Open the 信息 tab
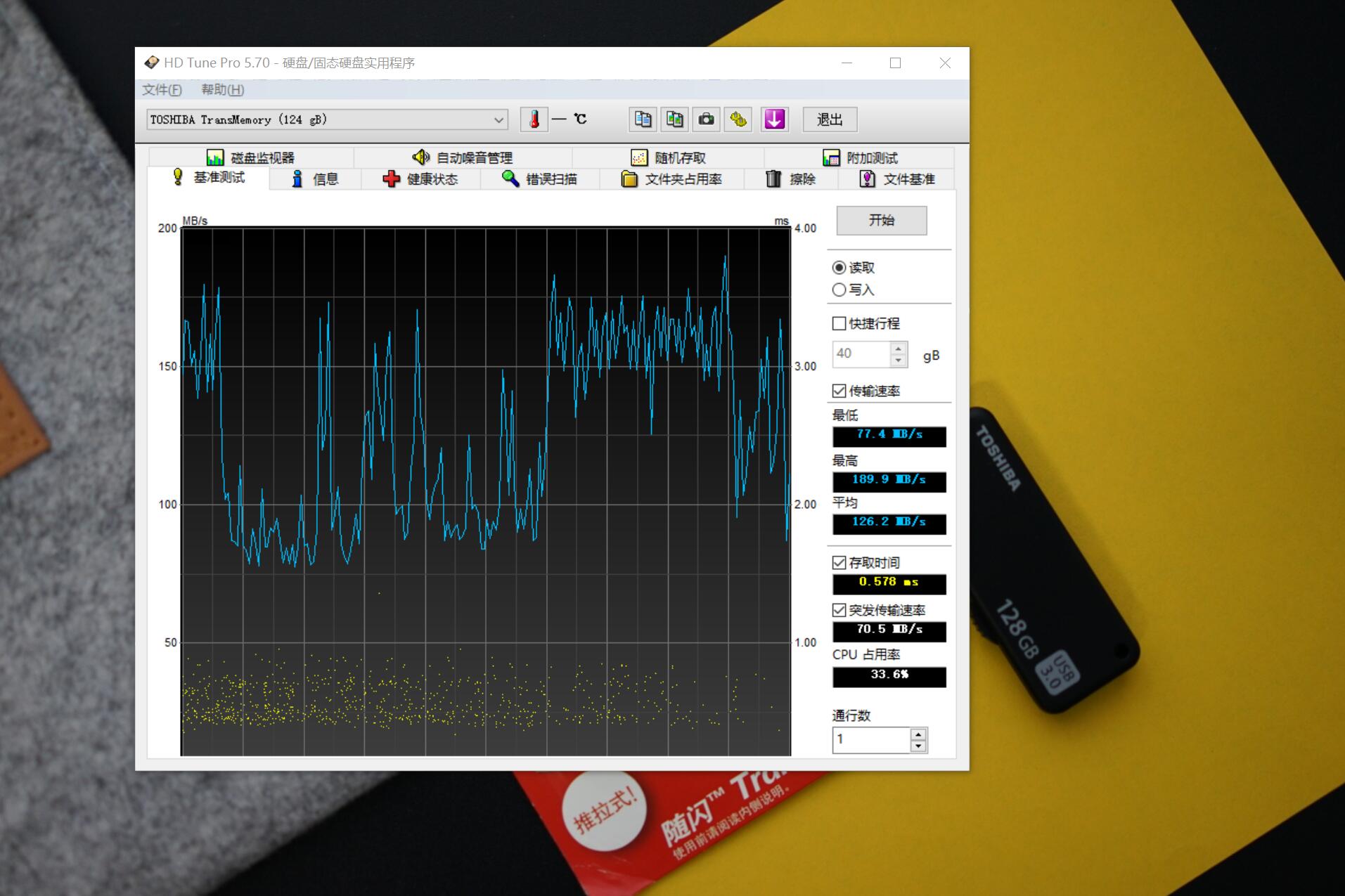 pos(315,179)
